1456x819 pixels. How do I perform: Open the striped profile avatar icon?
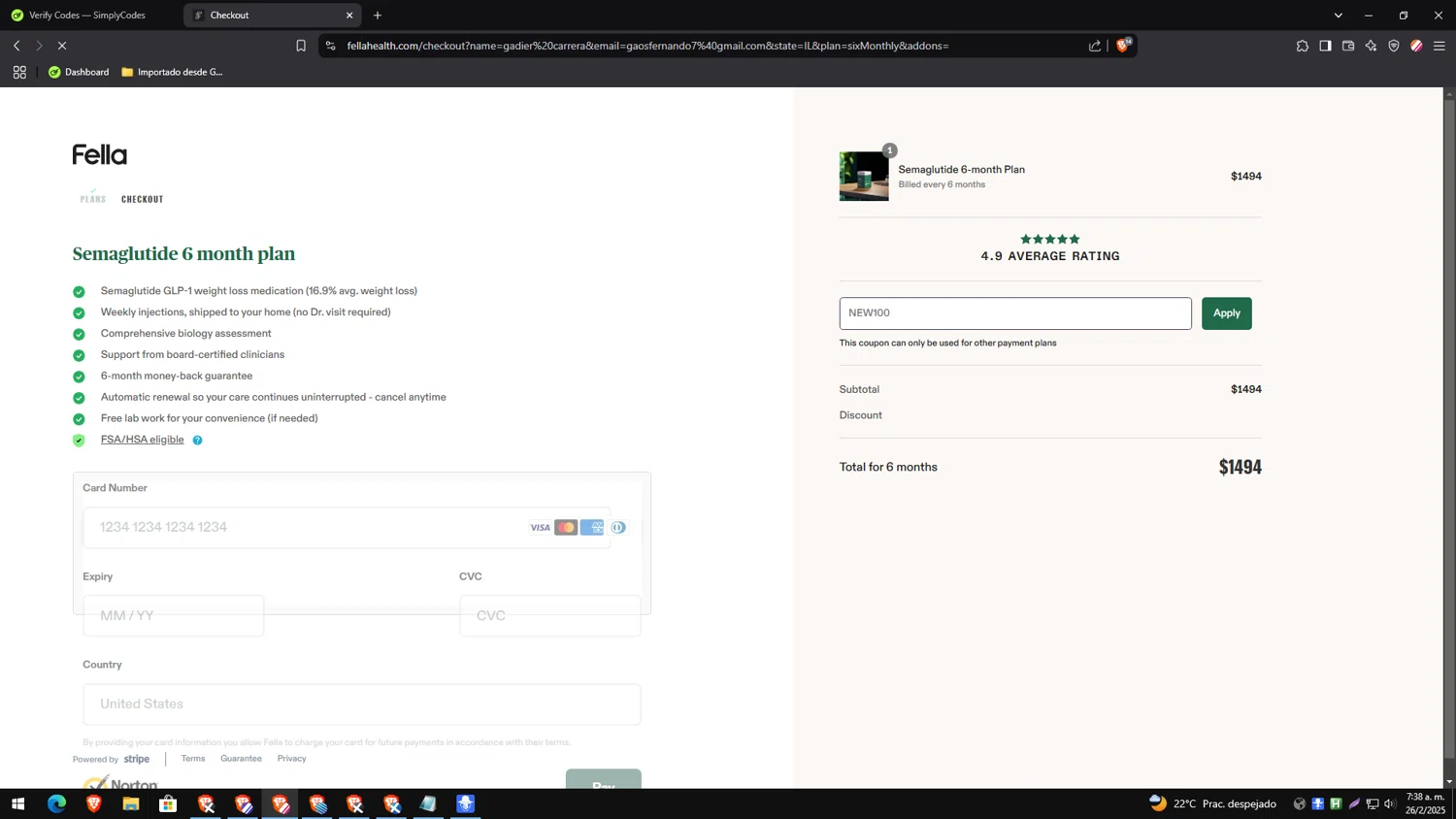click(1416, 46)
